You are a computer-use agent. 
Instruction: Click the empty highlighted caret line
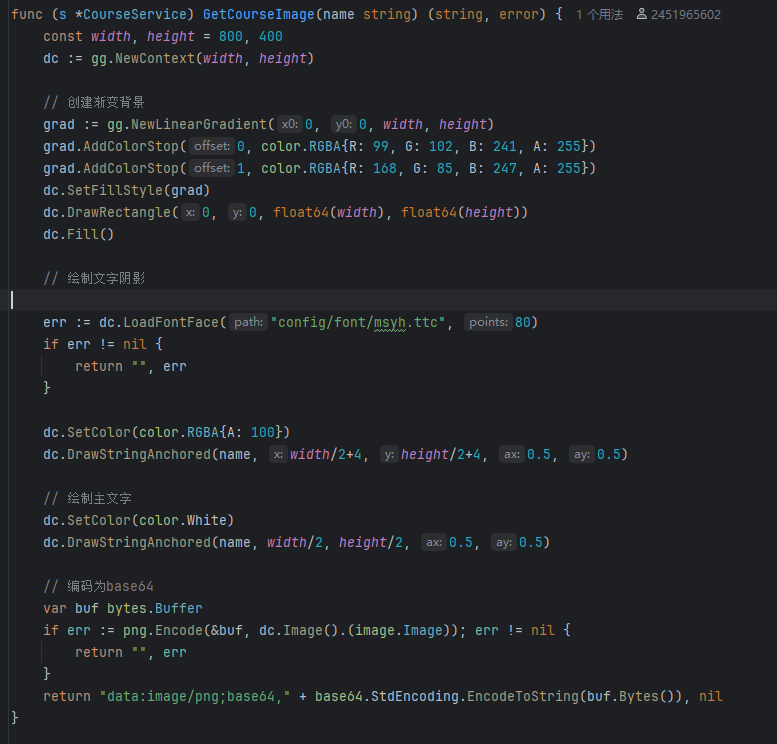388,300
